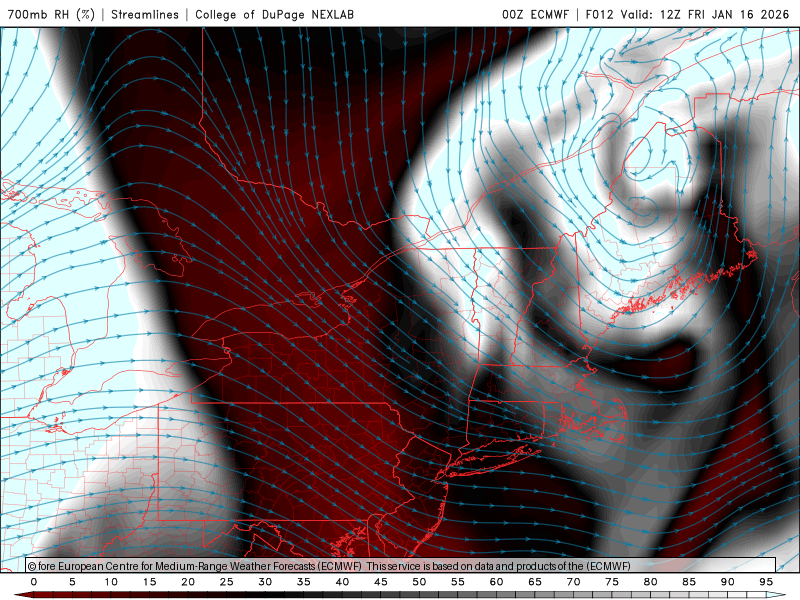Click the 'F012' forecast hour label
Image resolution: width=800 pixels, height=600 pixels.
(x=599, y=14)
